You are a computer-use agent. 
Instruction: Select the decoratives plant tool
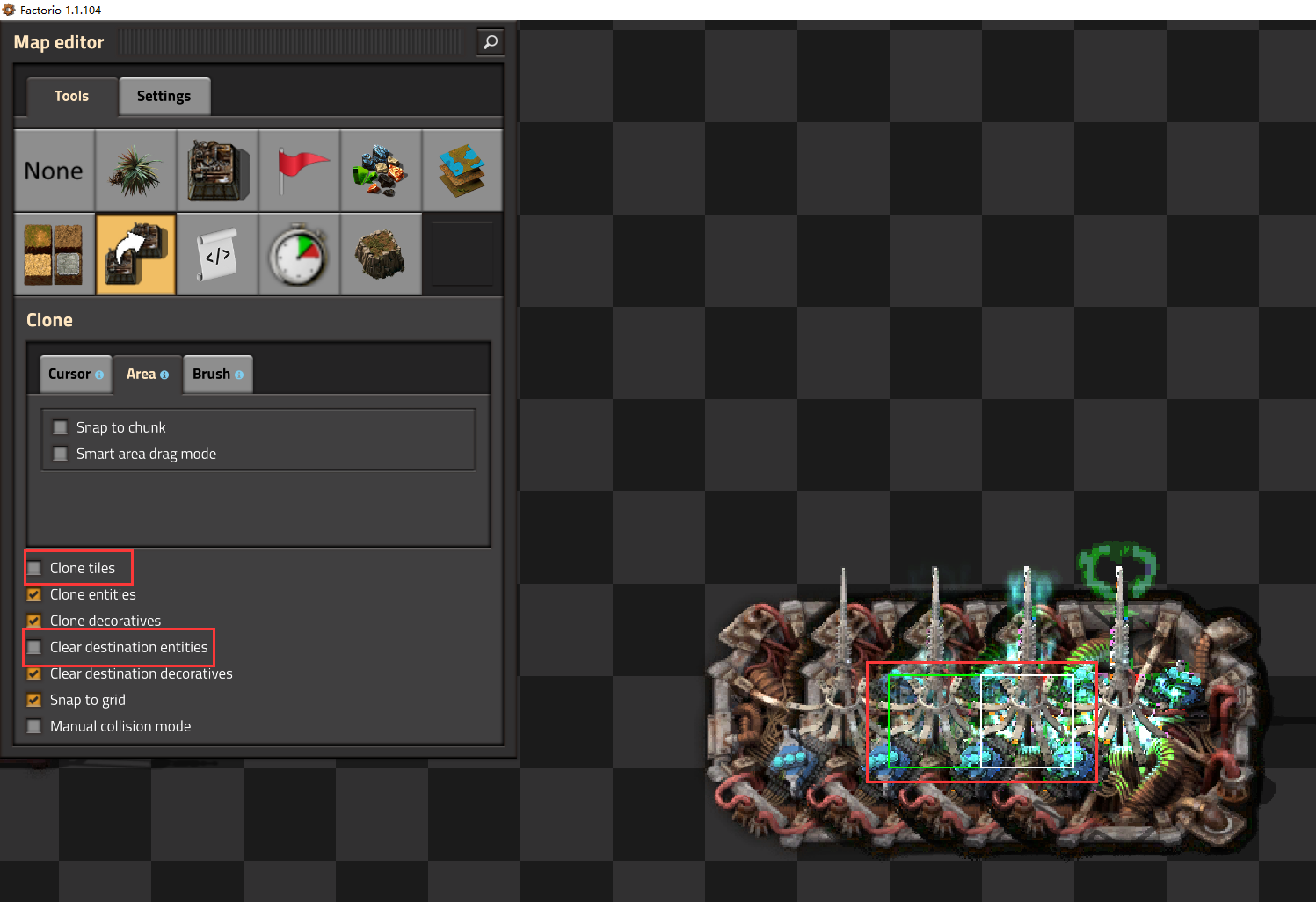135,171
